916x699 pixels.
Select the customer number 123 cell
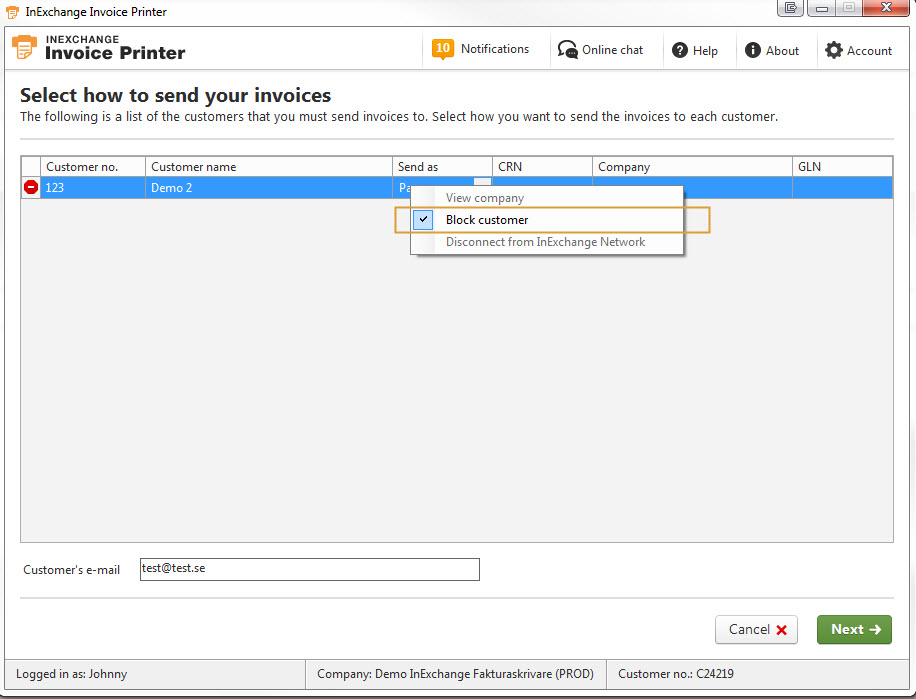93,188
